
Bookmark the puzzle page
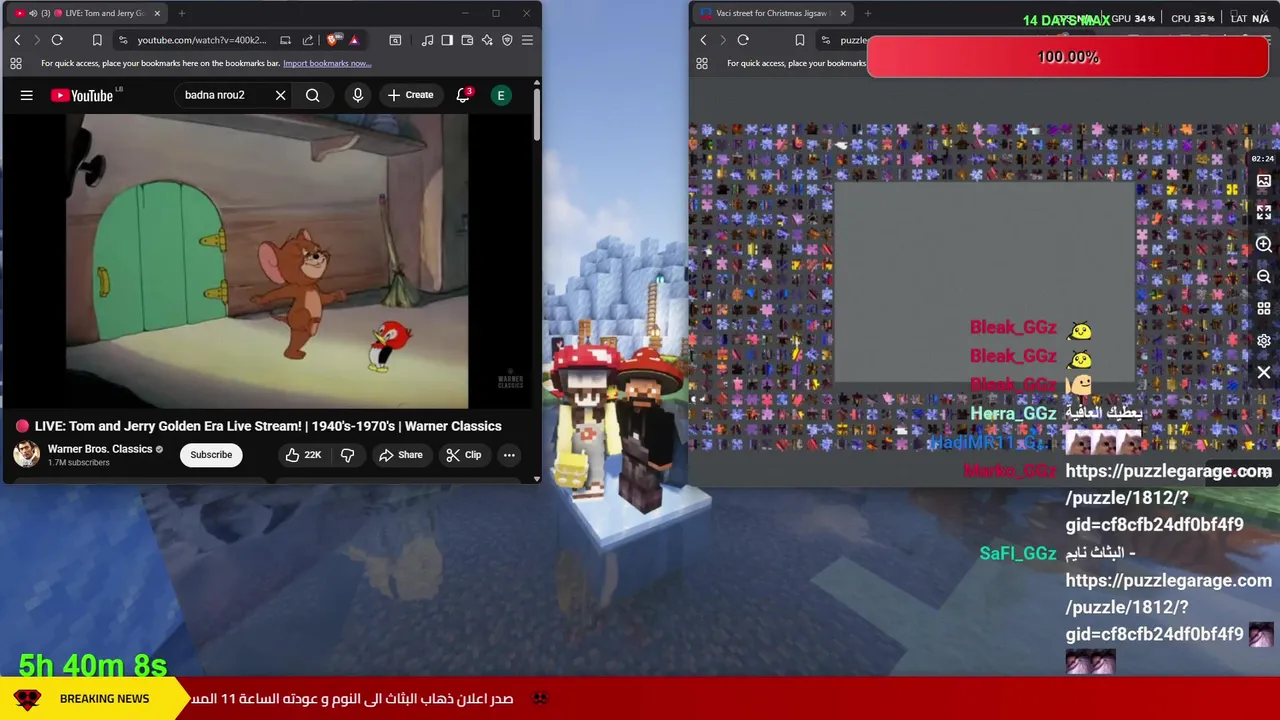coord(800,40)
